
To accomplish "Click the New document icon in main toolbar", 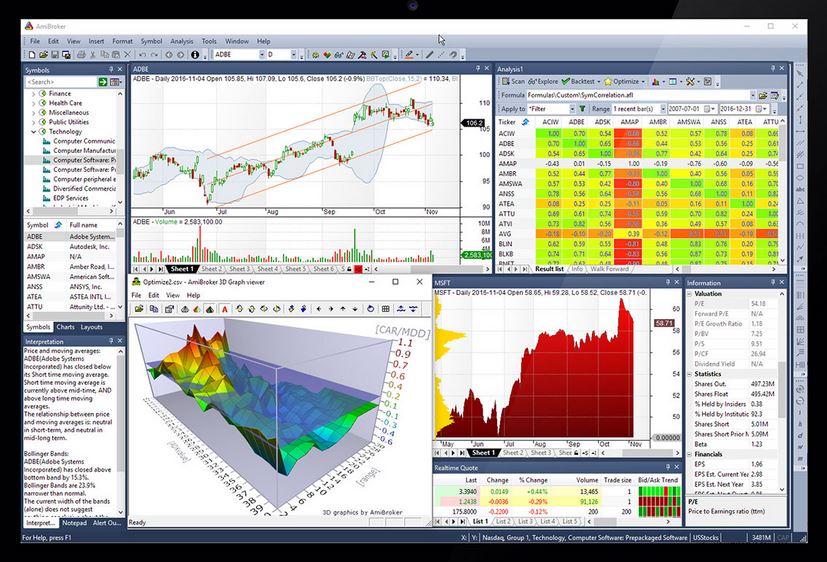I will (x=32, y=54).
